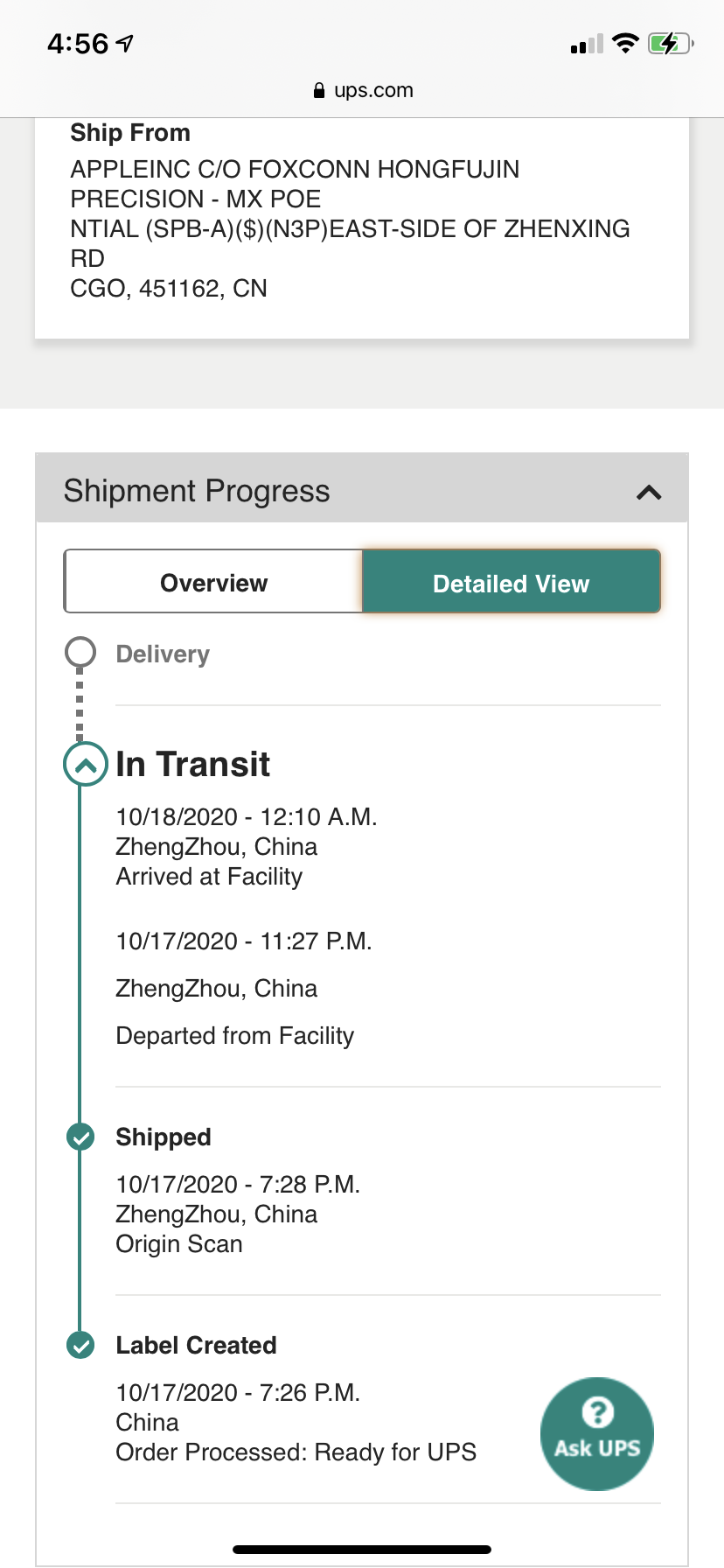
Task: Tap the lock icon beside ups.com
Action: [319, 91]
